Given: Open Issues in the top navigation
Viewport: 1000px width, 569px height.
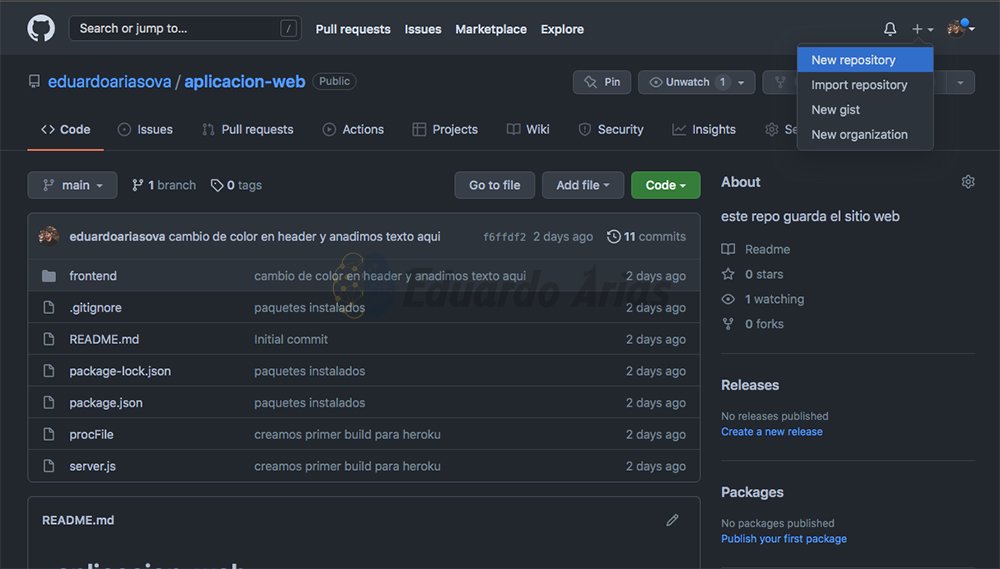Looking at the screenshot, I should pyautogui.click(x=422, y=29).
